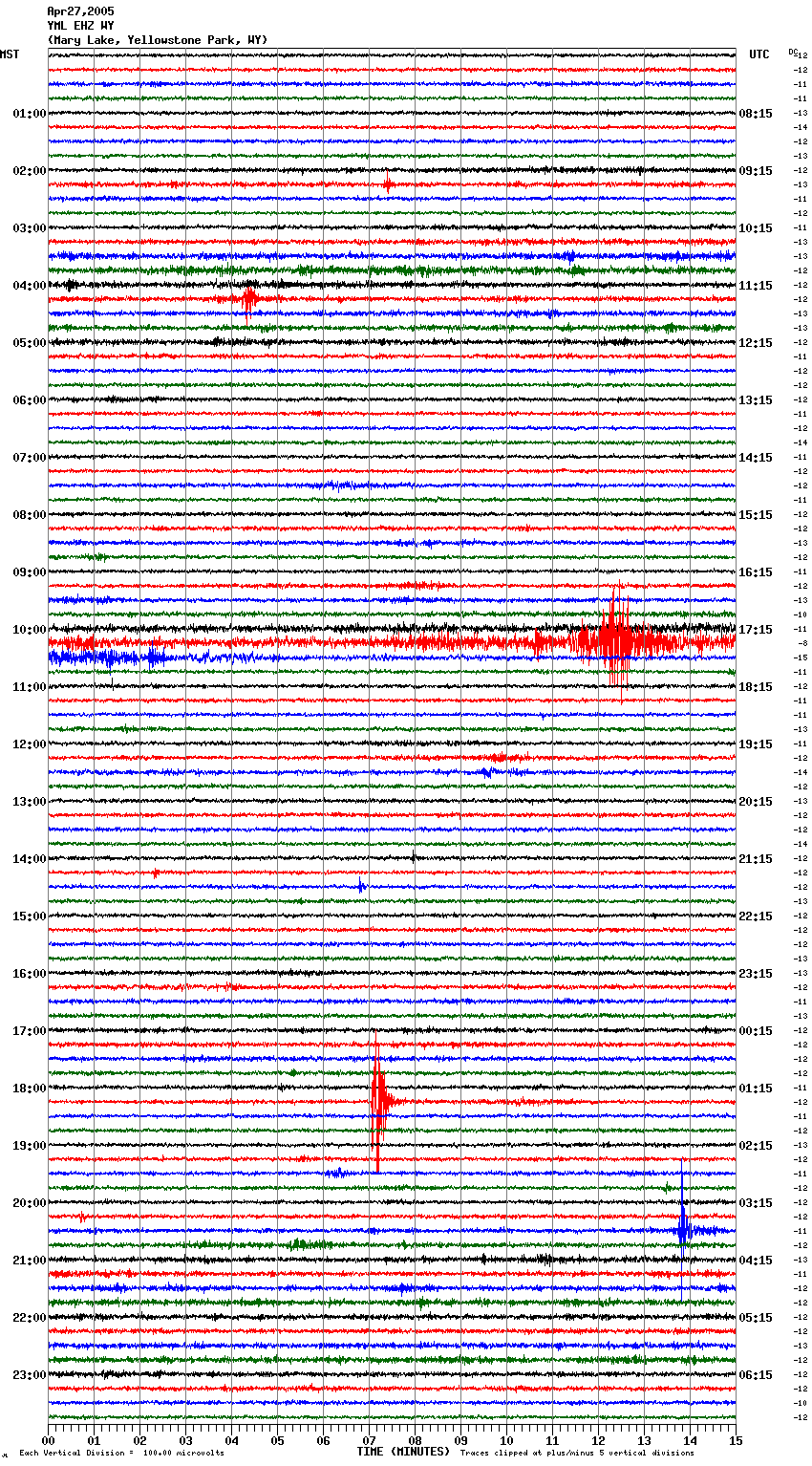Click the red seismic spike near 01:15 UTC
The image size is (812, 1466).
(378, 1102)
